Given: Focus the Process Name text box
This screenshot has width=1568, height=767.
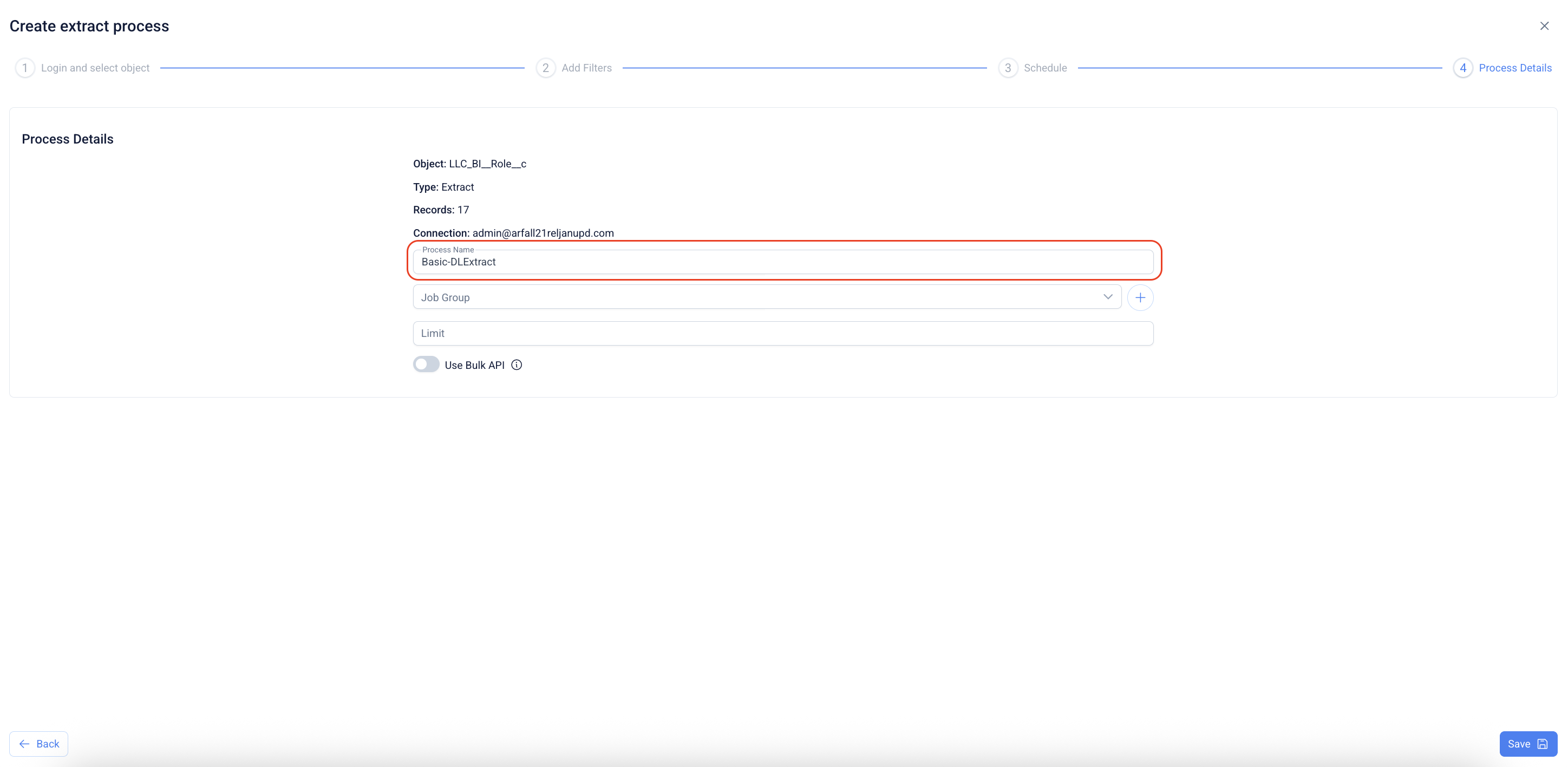Looking at the screenshot, I should click(782, 262).
